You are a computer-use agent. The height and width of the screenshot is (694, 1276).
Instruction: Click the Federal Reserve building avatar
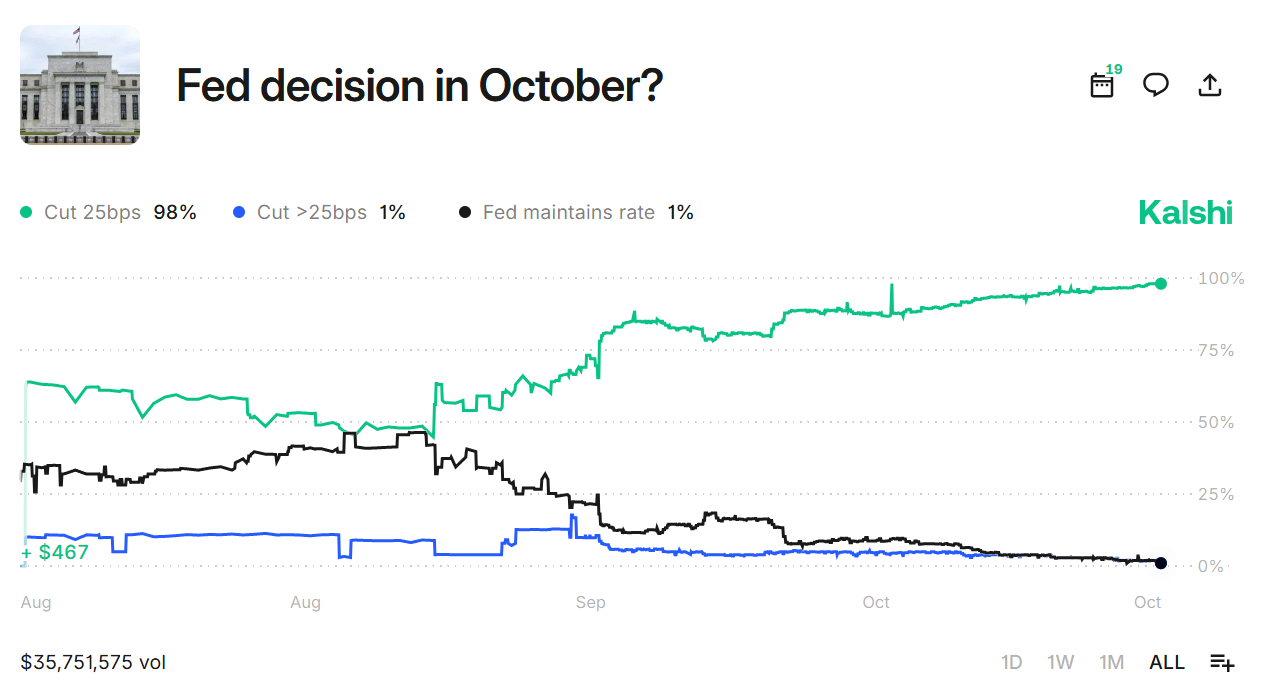click(80, 86)
